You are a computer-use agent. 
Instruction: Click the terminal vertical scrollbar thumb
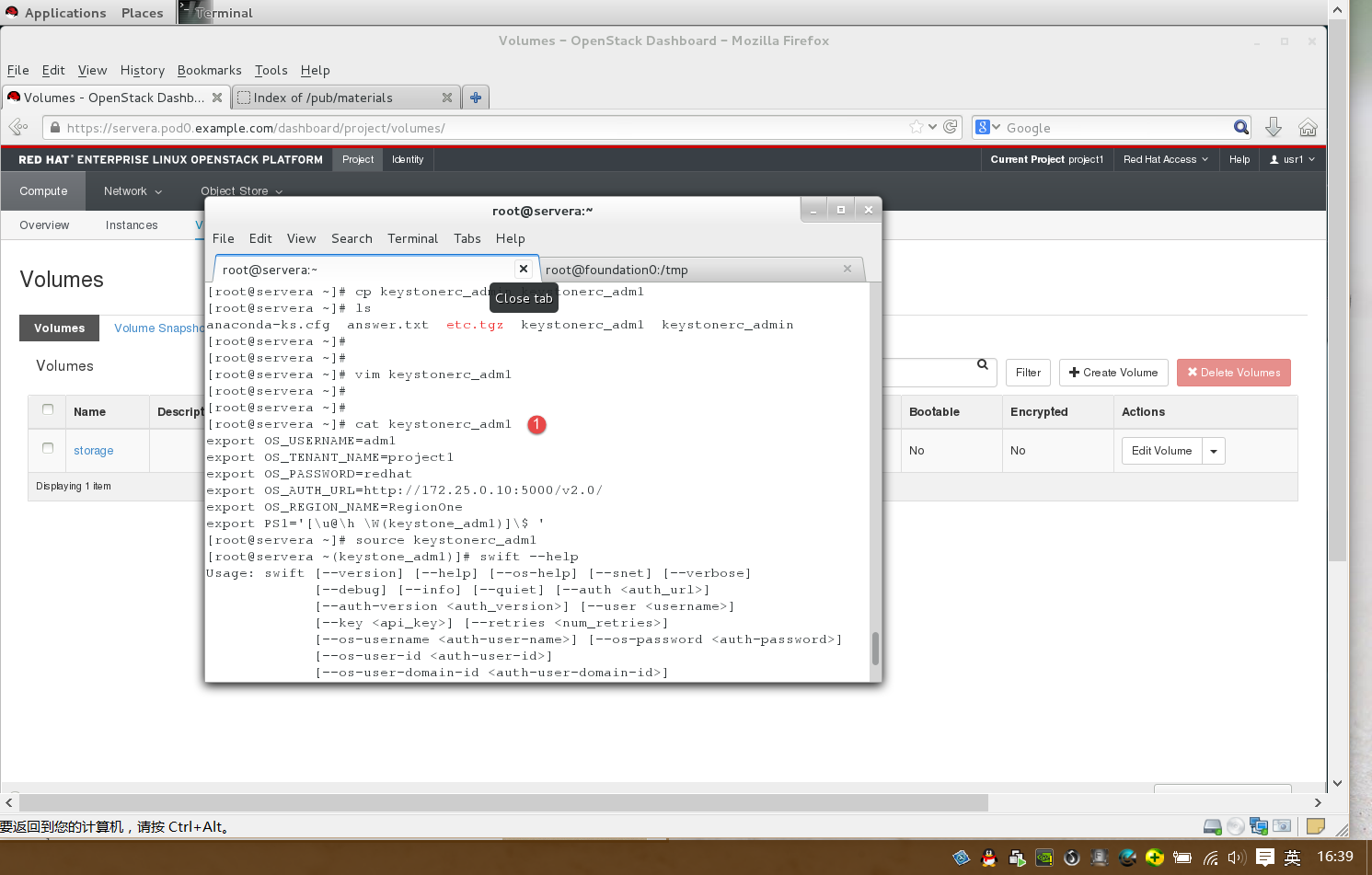(x=875, y=648)
